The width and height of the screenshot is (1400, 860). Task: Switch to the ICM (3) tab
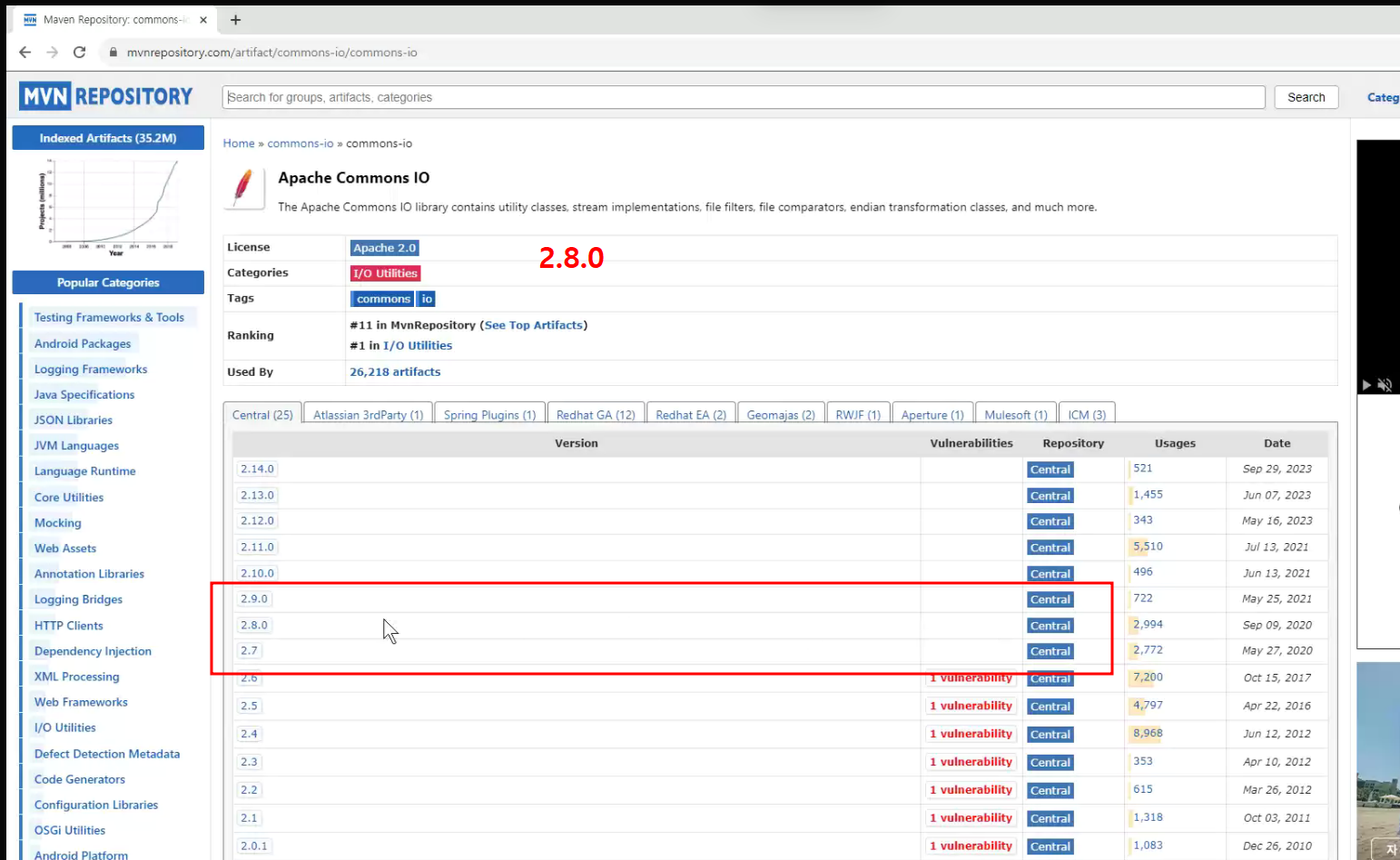(1087, 414)
